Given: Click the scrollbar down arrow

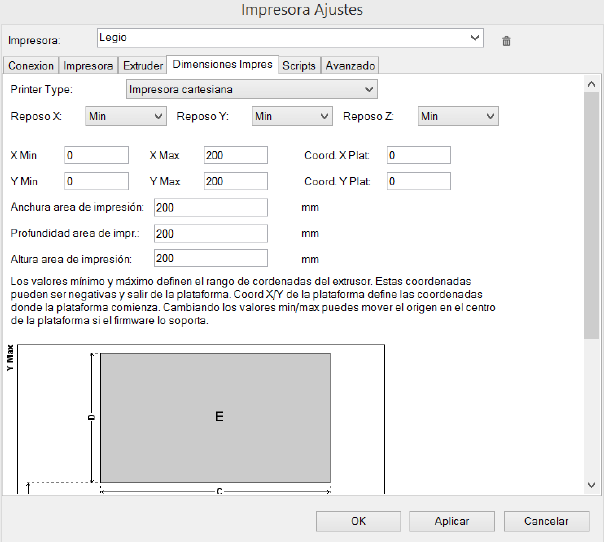Looking at the screenshot, I should 591,484.
